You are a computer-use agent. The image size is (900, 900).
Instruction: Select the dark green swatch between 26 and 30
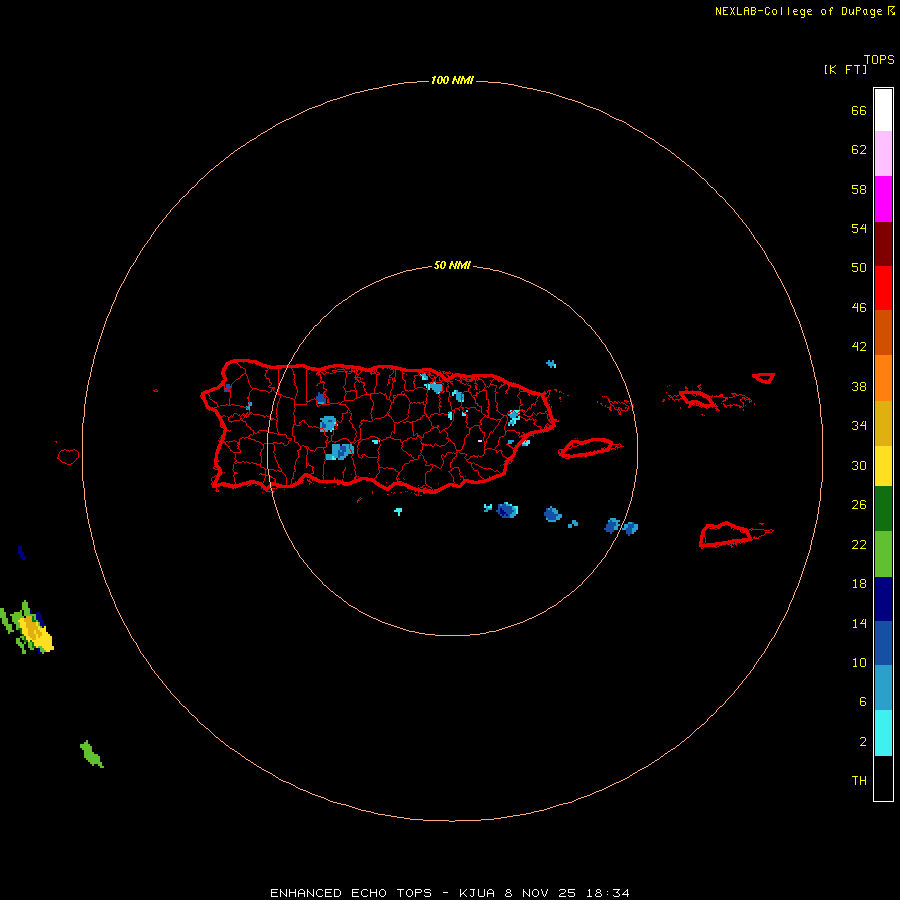pyautogui.click(x=883, y=509)
